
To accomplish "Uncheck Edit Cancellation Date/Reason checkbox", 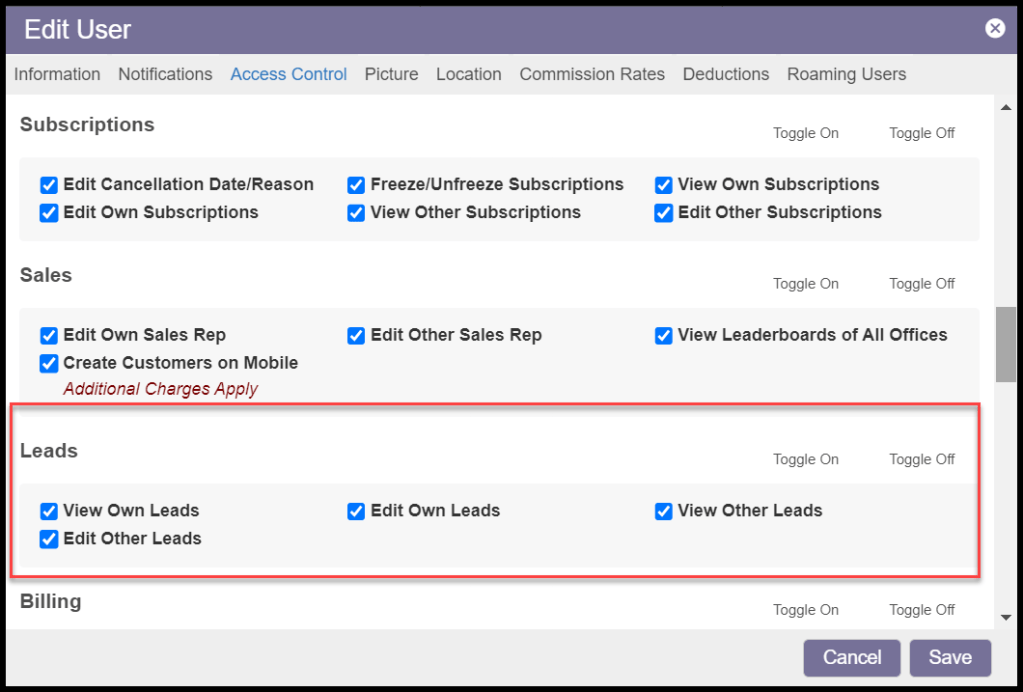I will tap(49, 185).
